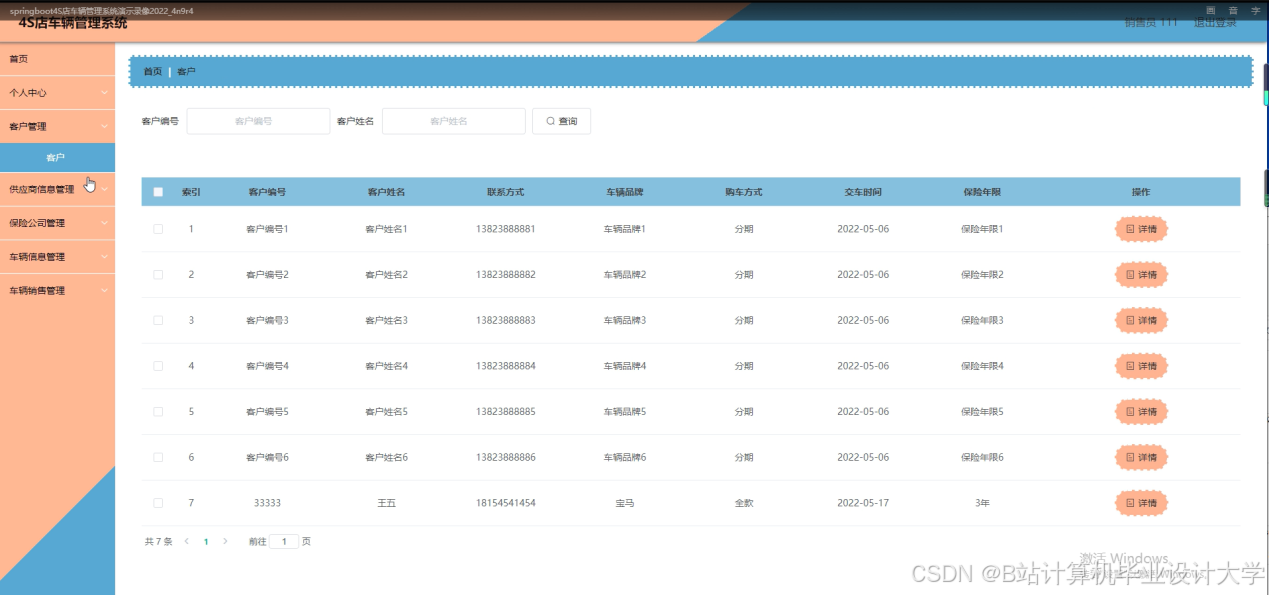Open 首页 in the sidebar
Image resolution: width=1269 pixels, height=595 pixels.
pos(57,59)
